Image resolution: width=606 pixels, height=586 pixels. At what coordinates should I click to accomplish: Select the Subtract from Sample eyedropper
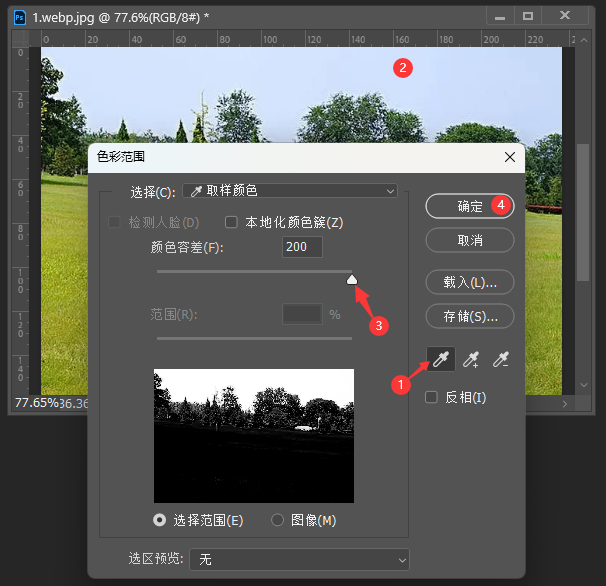[501, 359]
